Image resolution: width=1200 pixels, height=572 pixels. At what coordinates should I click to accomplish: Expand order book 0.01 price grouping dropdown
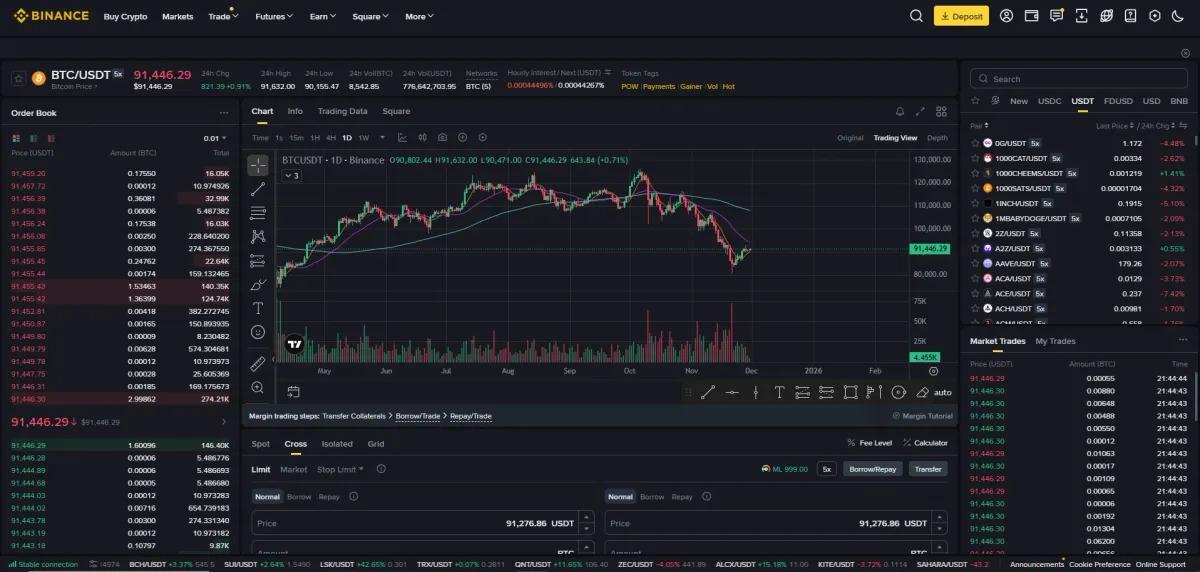[x=214, y=138]
